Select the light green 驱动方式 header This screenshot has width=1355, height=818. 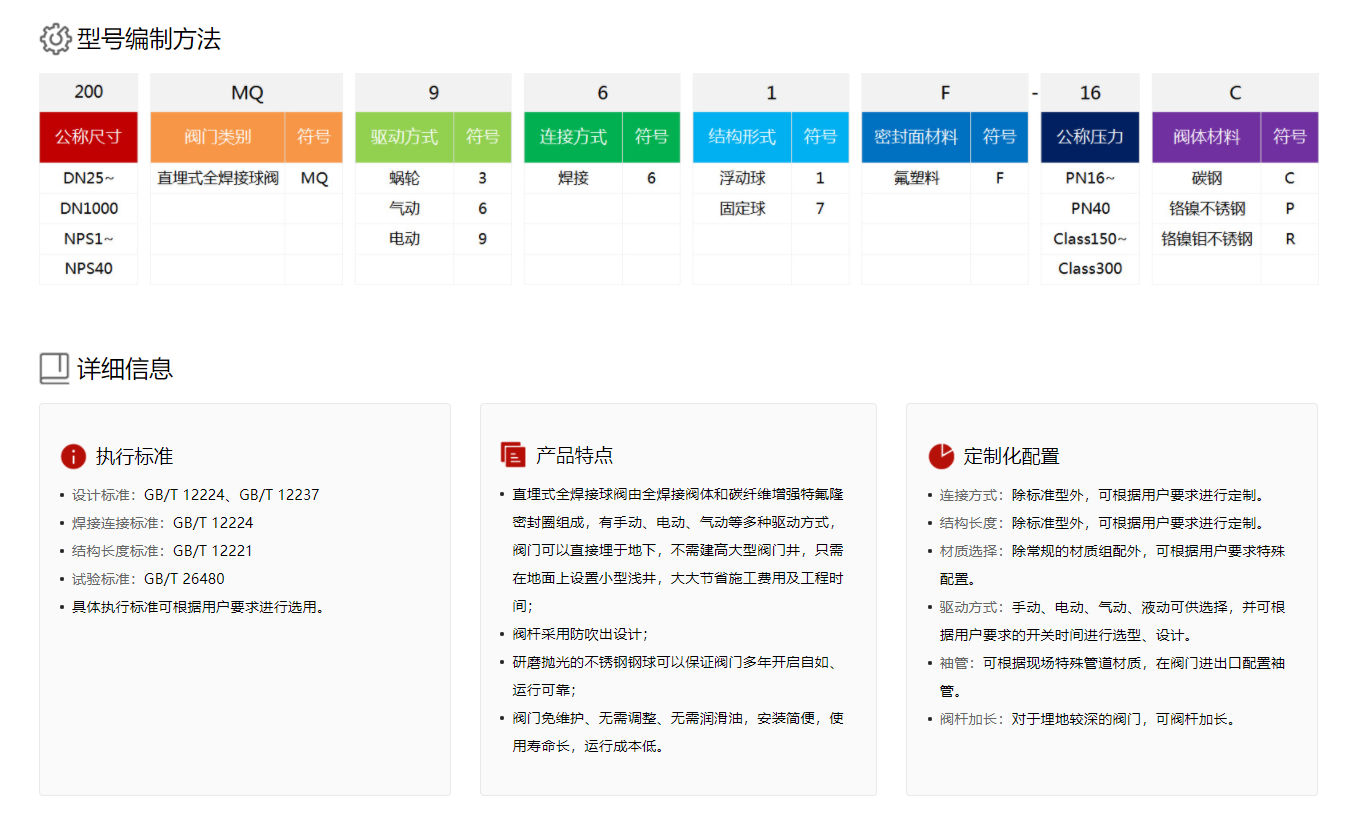click(x=404, y=137)
